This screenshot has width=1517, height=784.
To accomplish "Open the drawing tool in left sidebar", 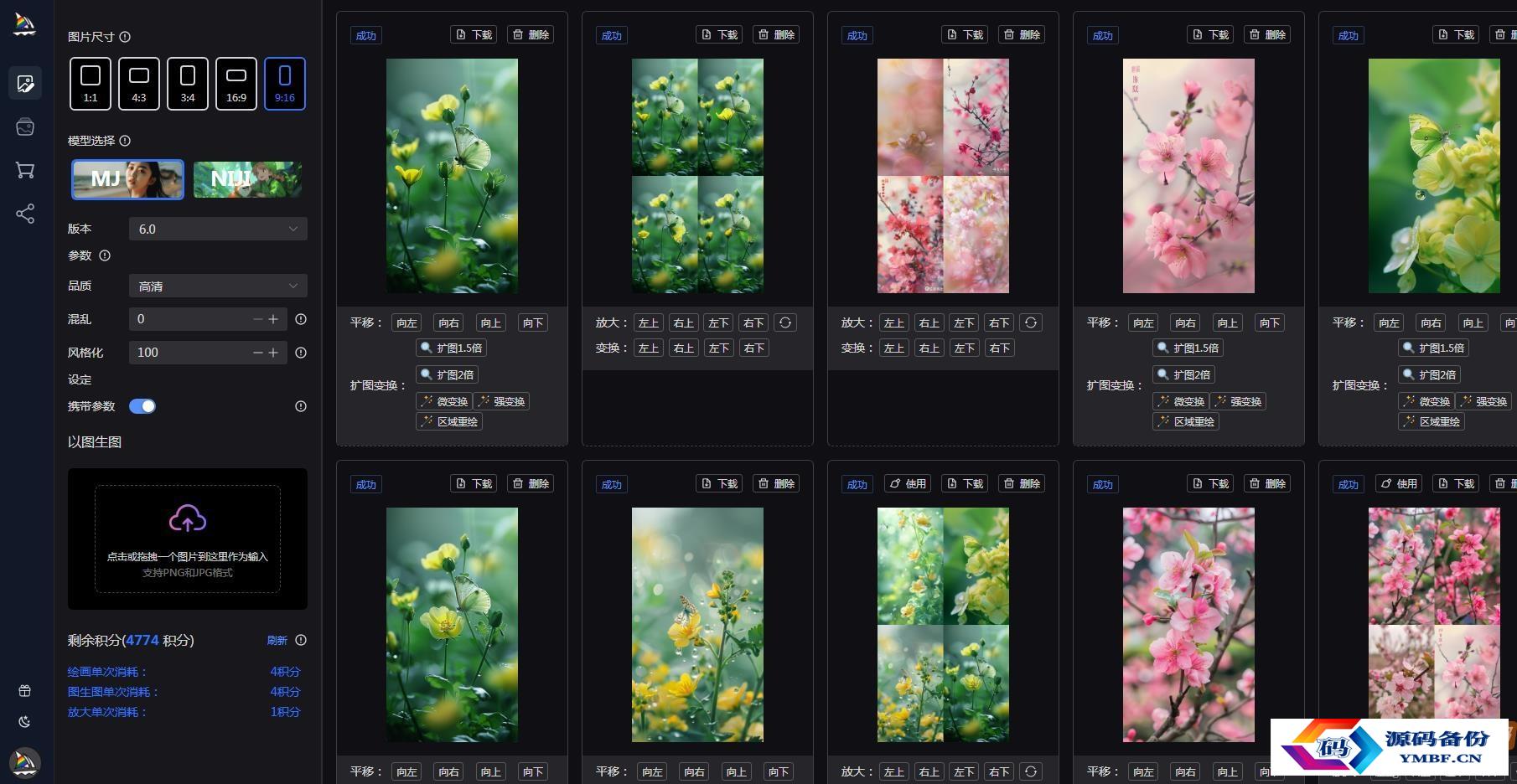I will (x=25, y=83).
